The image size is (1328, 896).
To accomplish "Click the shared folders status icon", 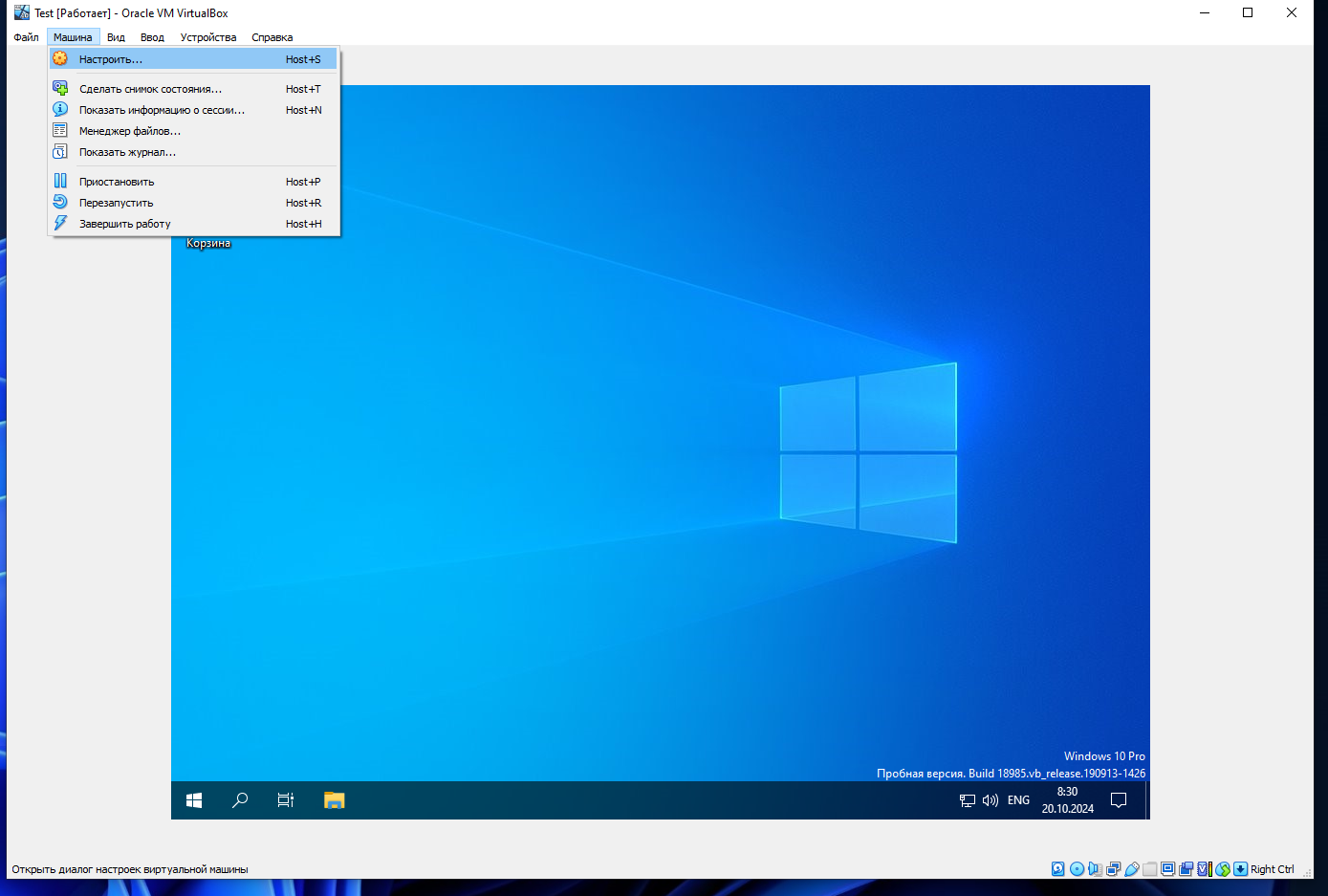I will click(1150, 869).
